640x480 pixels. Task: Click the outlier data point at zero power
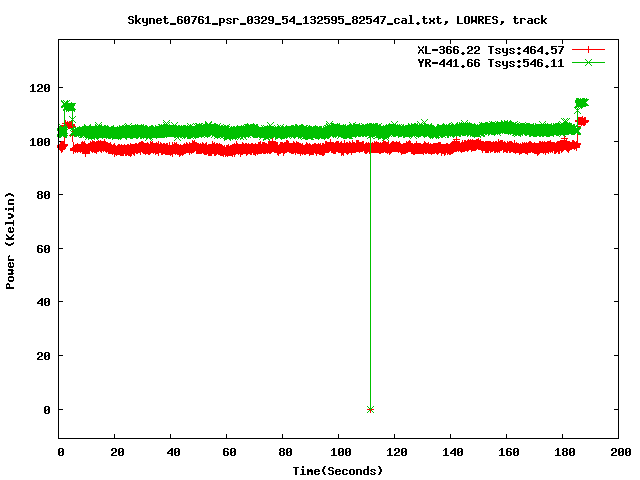coord(370,409)
